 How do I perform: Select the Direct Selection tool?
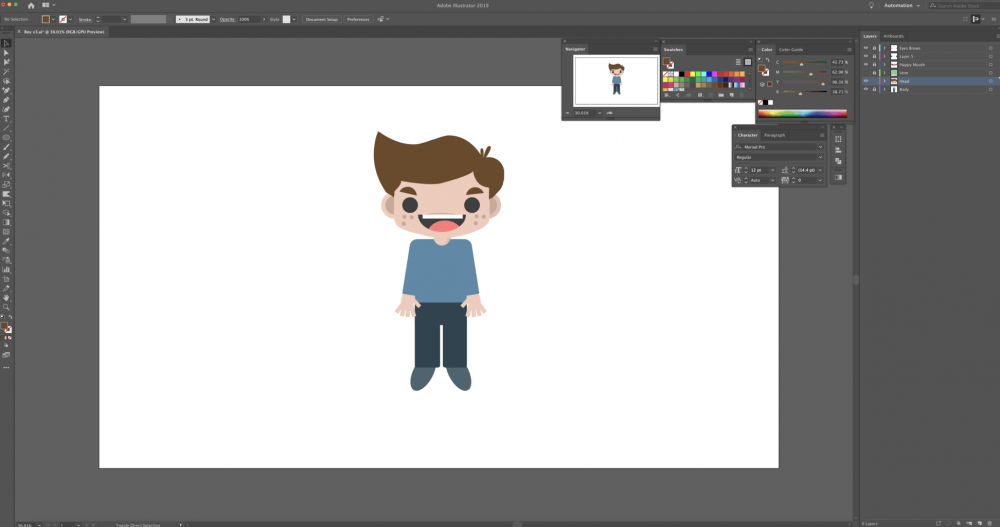(x=6, y=53)
